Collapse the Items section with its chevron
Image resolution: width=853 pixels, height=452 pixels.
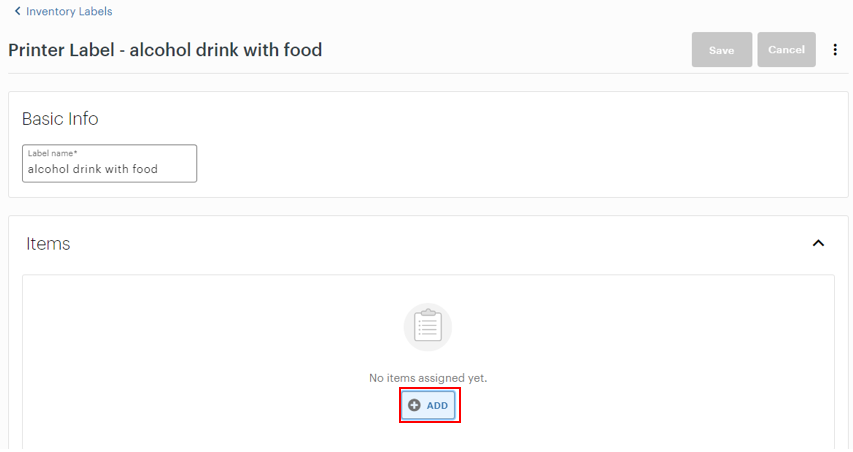click(818, 243)
